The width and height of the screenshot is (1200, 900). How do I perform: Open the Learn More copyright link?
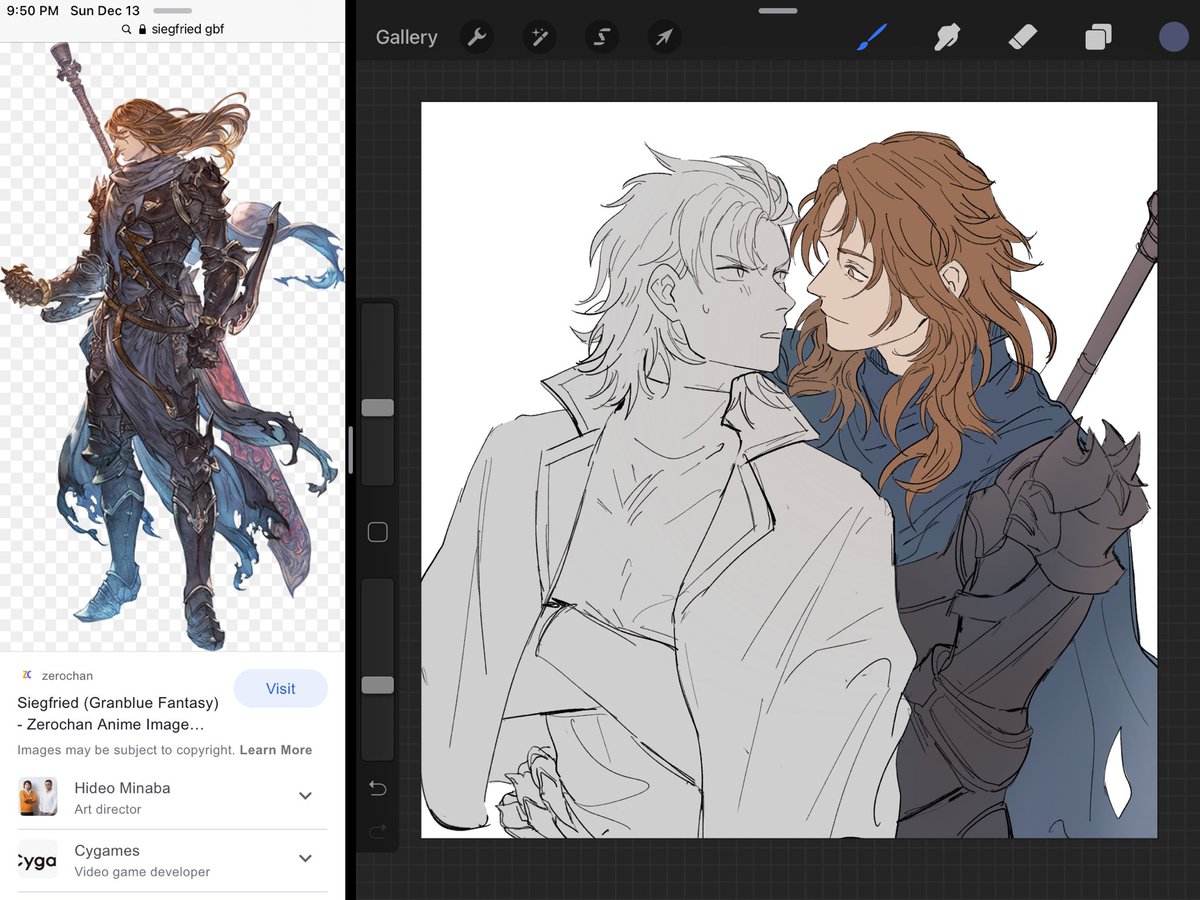pos(276,750)
